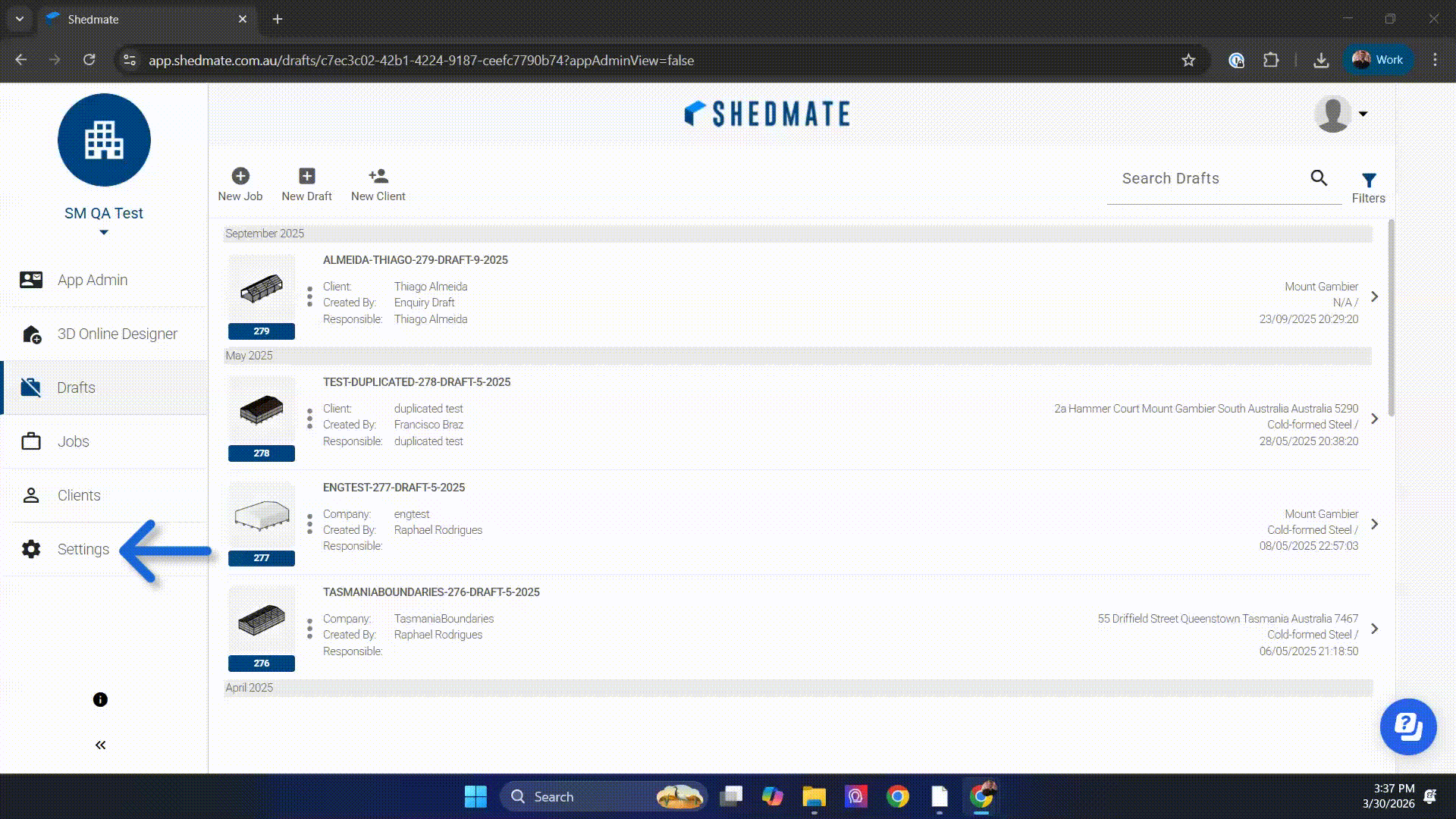1456x819 pixels.
Task: Expand the ENGTEST-277 draft chevron
Action: tap(1374, 524)
